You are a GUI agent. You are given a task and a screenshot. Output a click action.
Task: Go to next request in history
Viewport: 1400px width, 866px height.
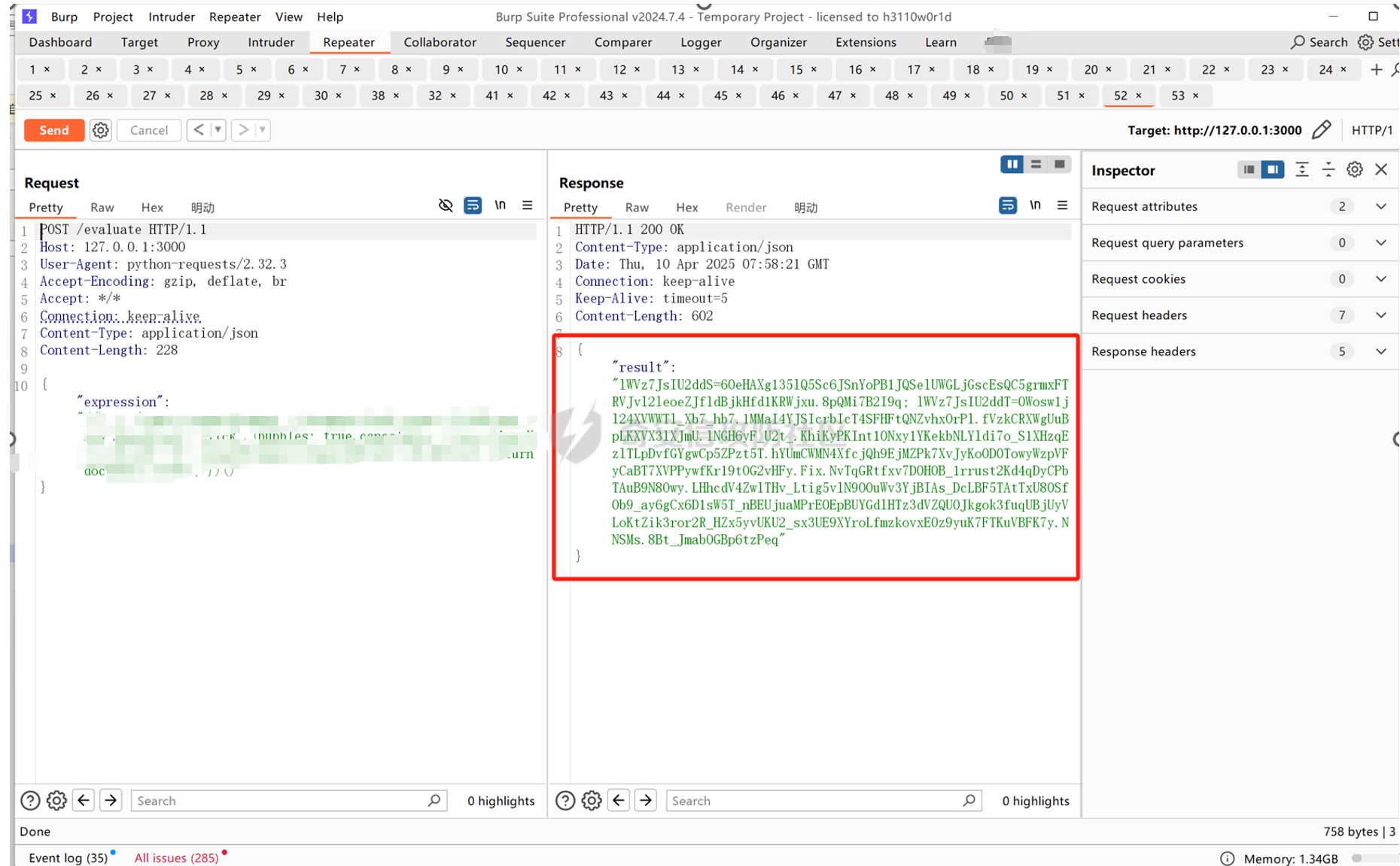point(243,130)
